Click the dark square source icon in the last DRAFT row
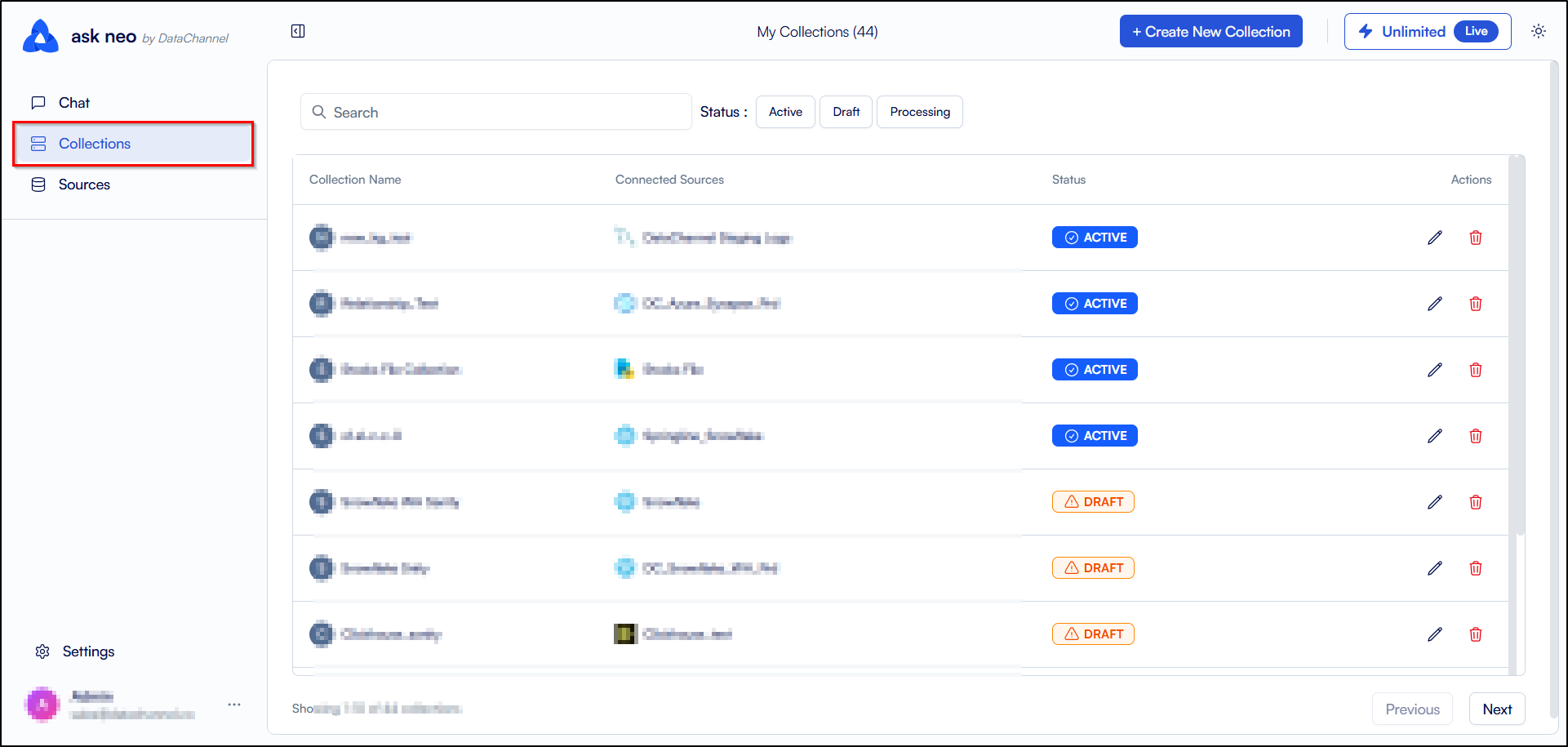Image resolution: width=1568 pixels, height=747 pixels. (x=625, y=634)
